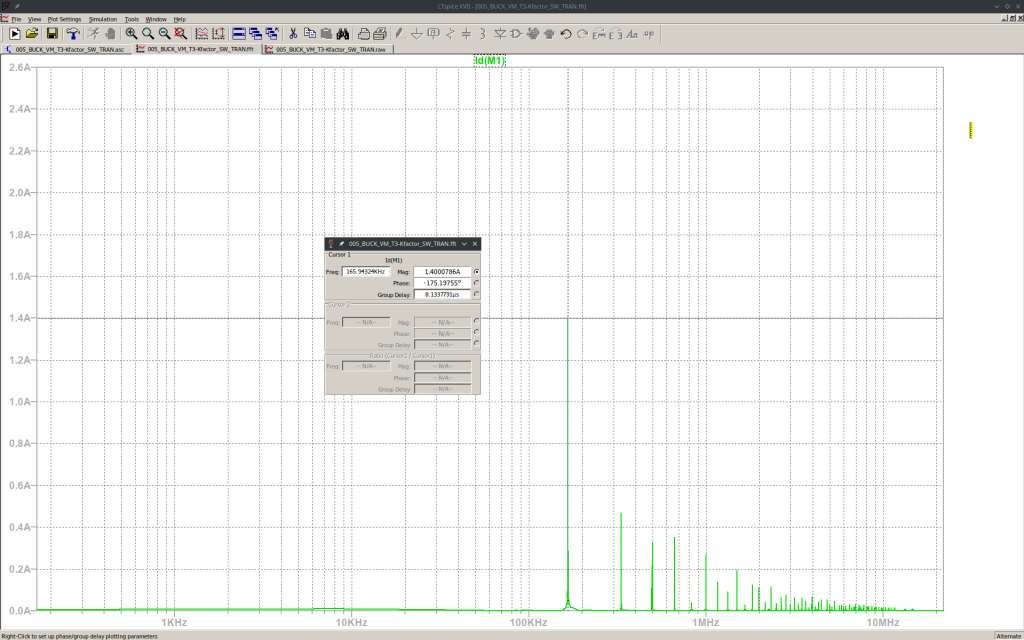Paste with the clipboard icon

click(x=326, y=33)
